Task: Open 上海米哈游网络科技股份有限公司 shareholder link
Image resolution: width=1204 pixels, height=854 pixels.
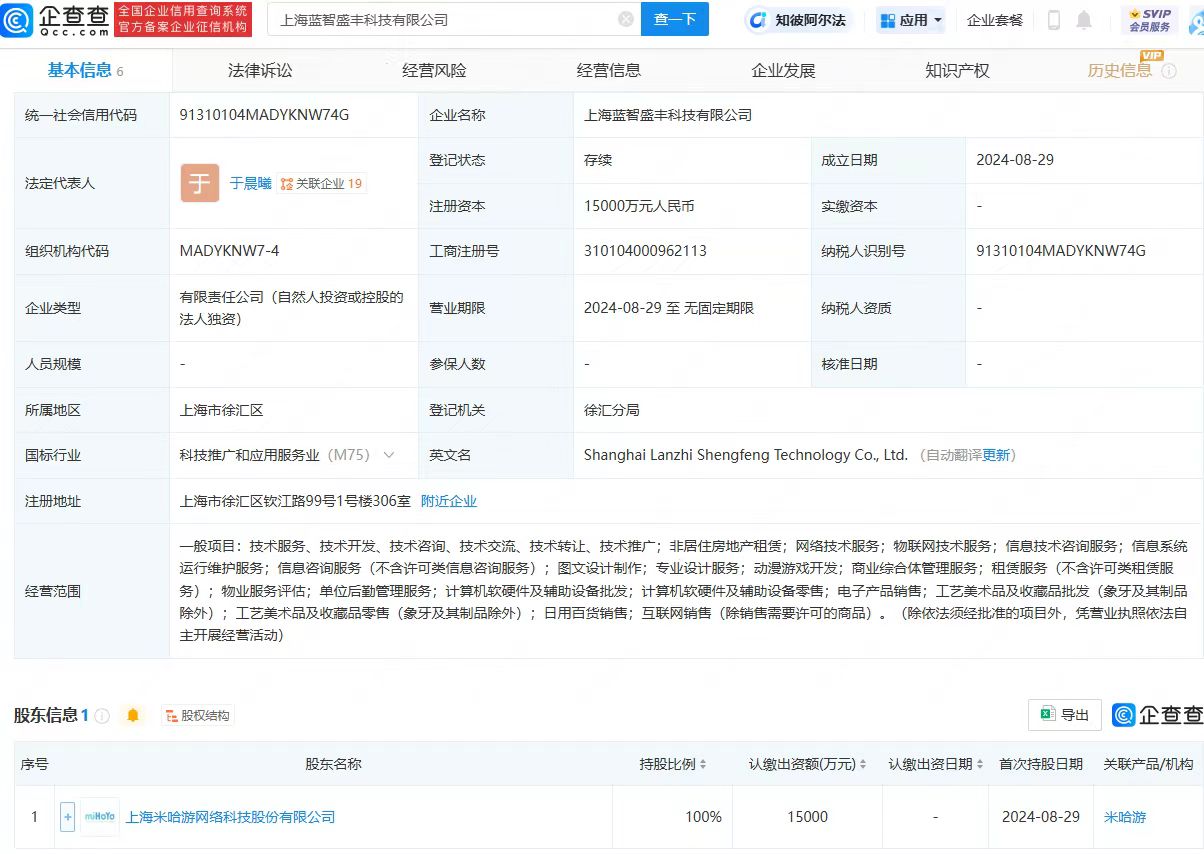Action: pyautogui.click(x=230, y=817)
